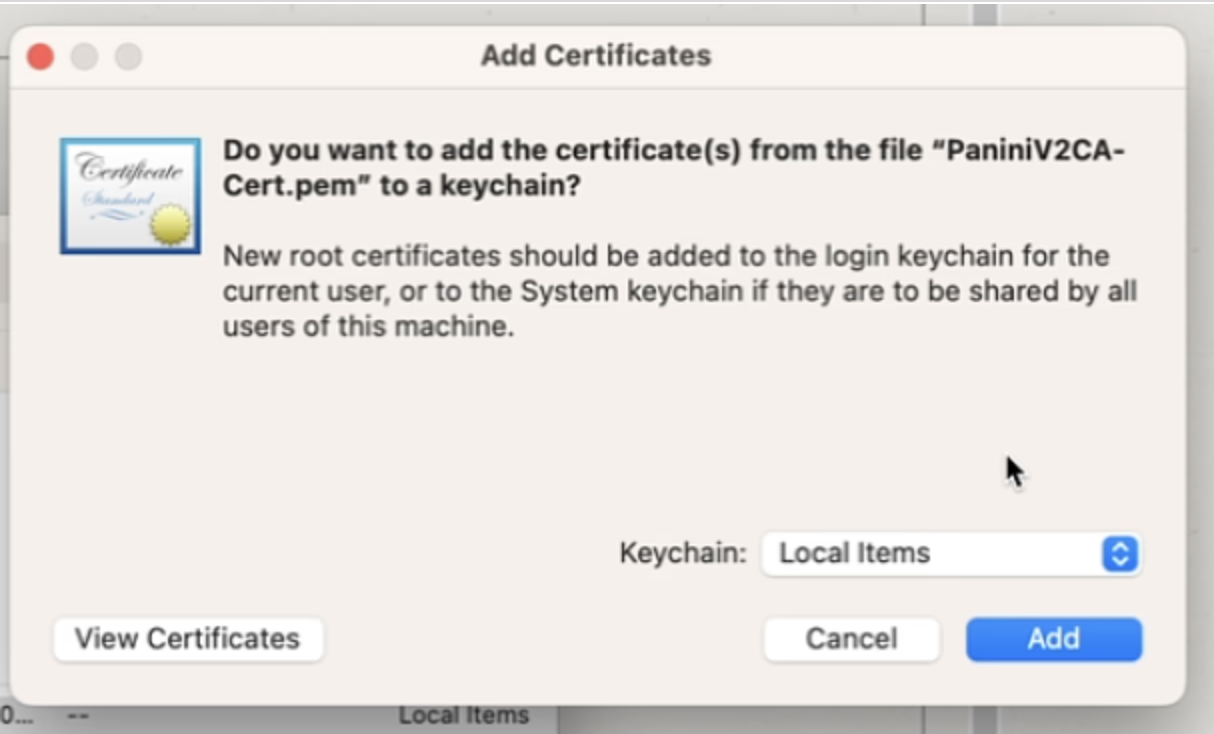
Task: Click the gold seal on the certificate icon
Action: pyautogui.click(x=169, y=225)
